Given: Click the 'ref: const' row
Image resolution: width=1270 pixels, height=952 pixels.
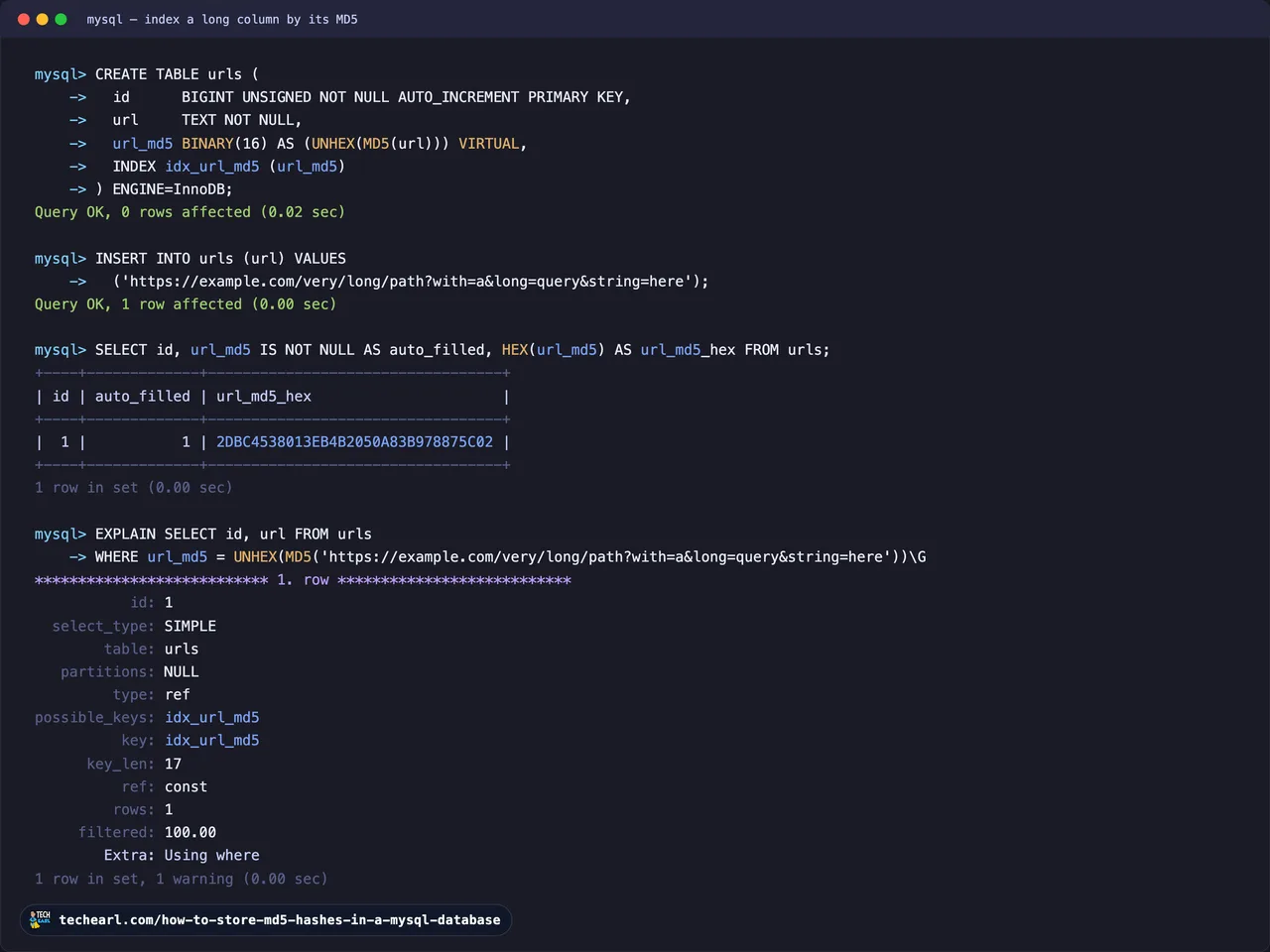Looking at the screenshot, I should coord(164,787).
